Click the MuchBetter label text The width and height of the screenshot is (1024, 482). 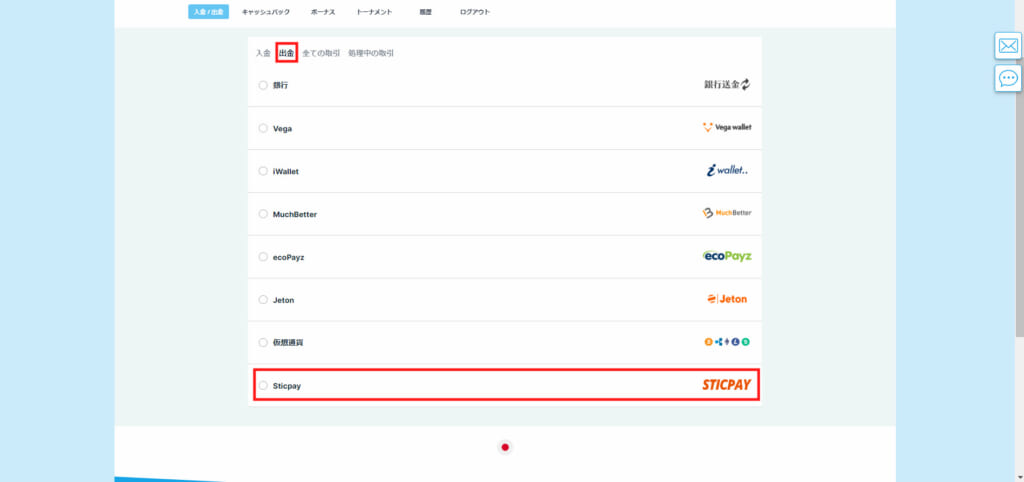(x=295, y=214)
